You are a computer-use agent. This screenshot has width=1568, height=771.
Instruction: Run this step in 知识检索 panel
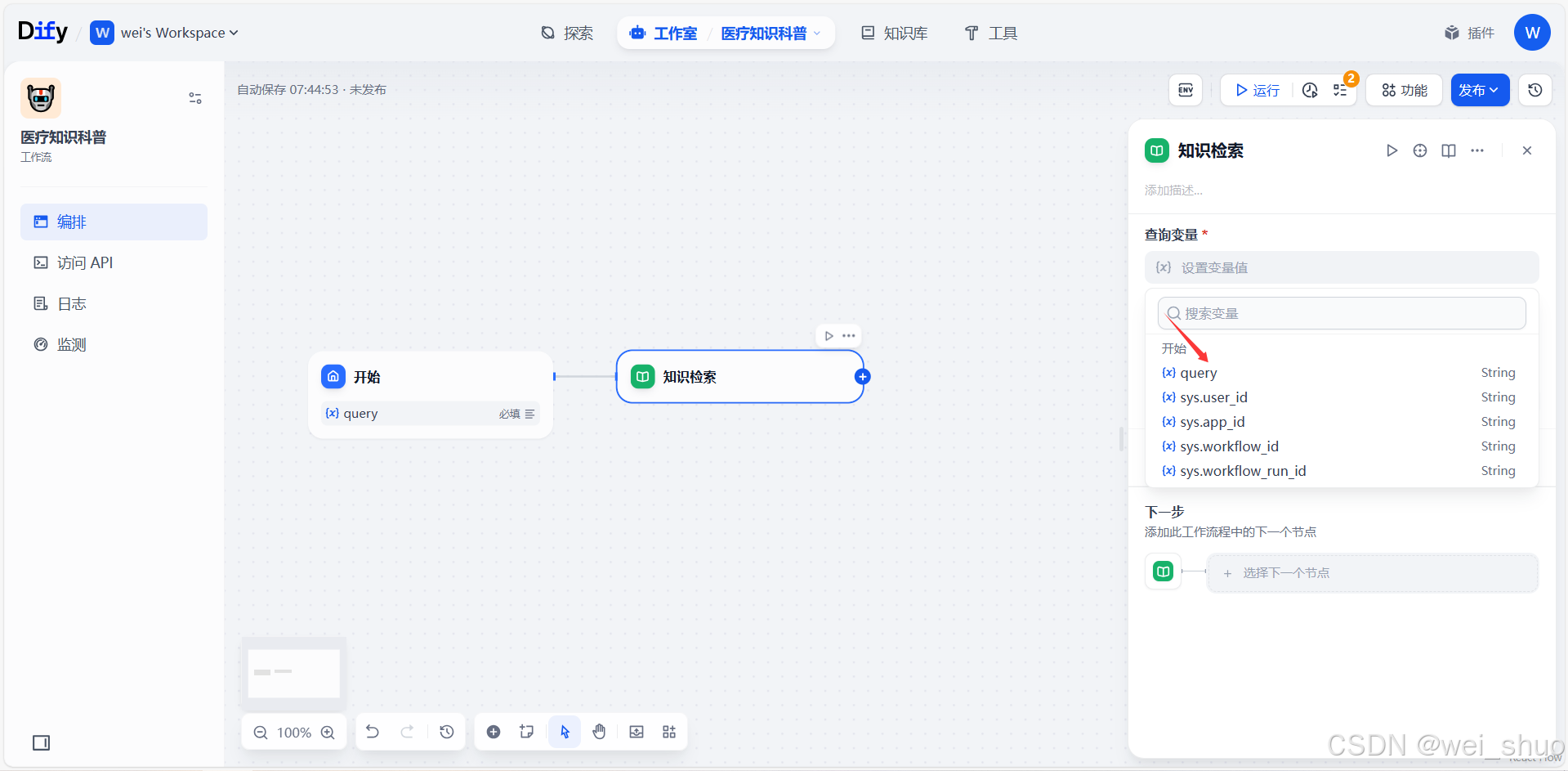[1392, 150]
